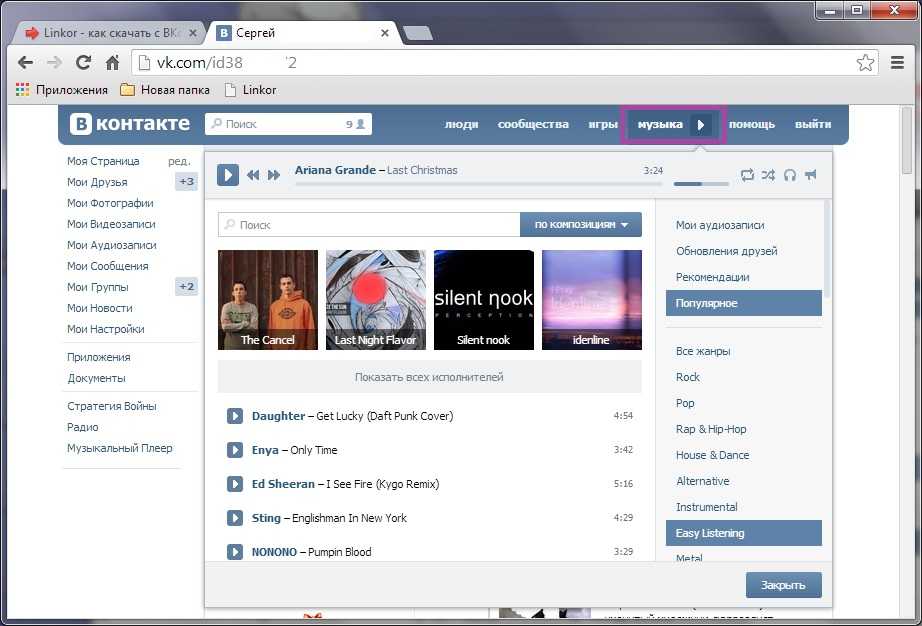Viewport: 922px width, 626px height.
Task: Open Silent nook artist thumbnail
Action: [x=484, y=300]
